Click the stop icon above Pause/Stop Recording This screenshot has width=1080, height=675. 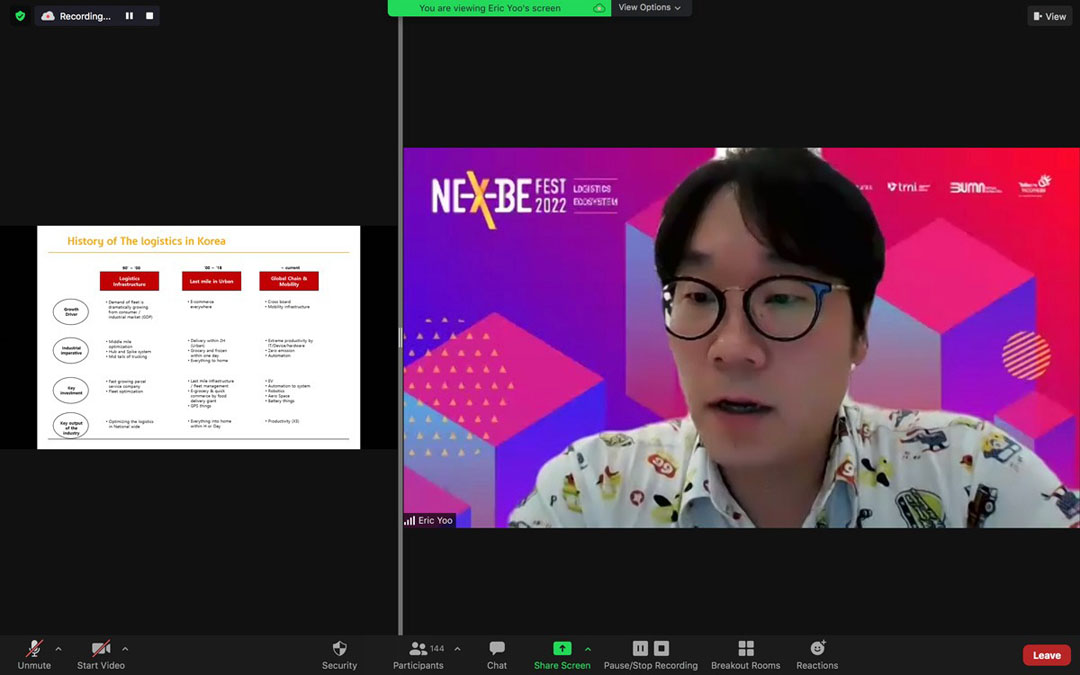tap(661, 648)
